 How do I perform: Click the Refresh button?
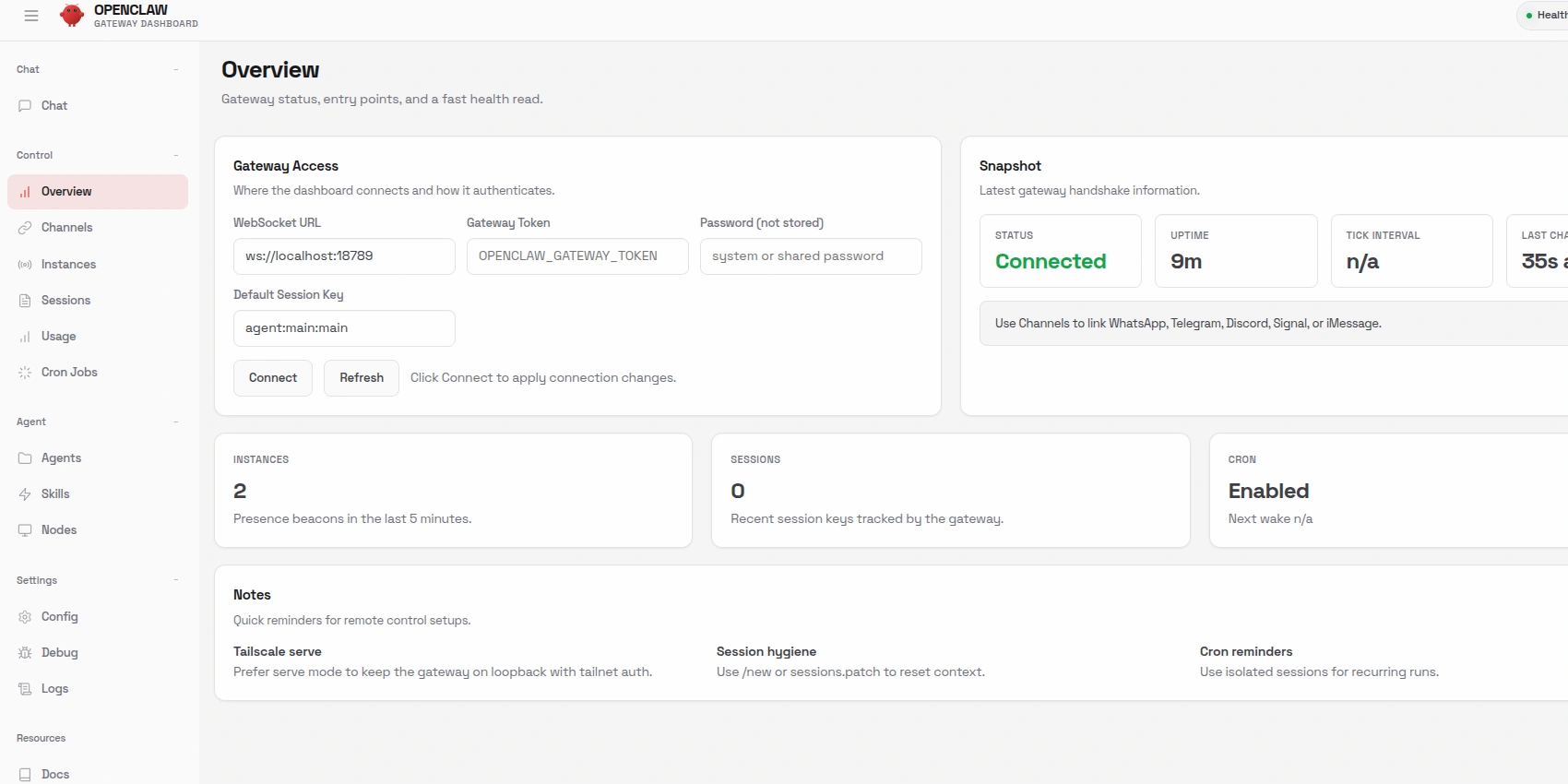362,378
